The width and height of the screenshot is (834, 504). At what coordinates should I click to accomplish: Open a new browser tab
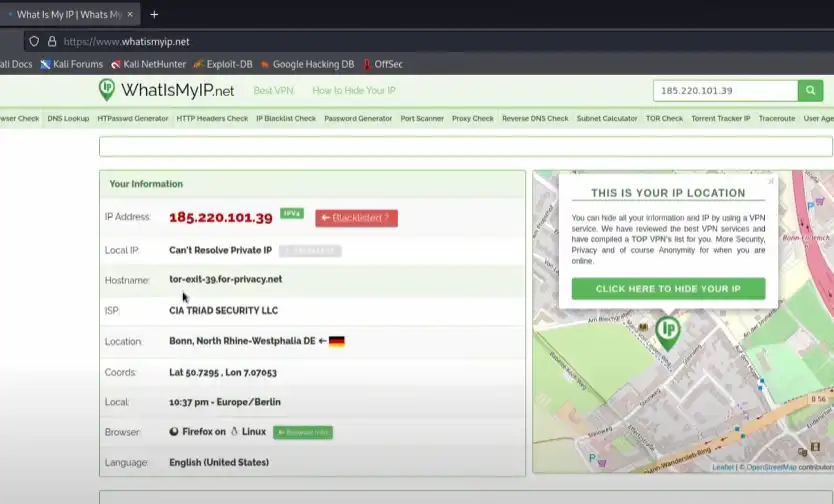(154, 14)
